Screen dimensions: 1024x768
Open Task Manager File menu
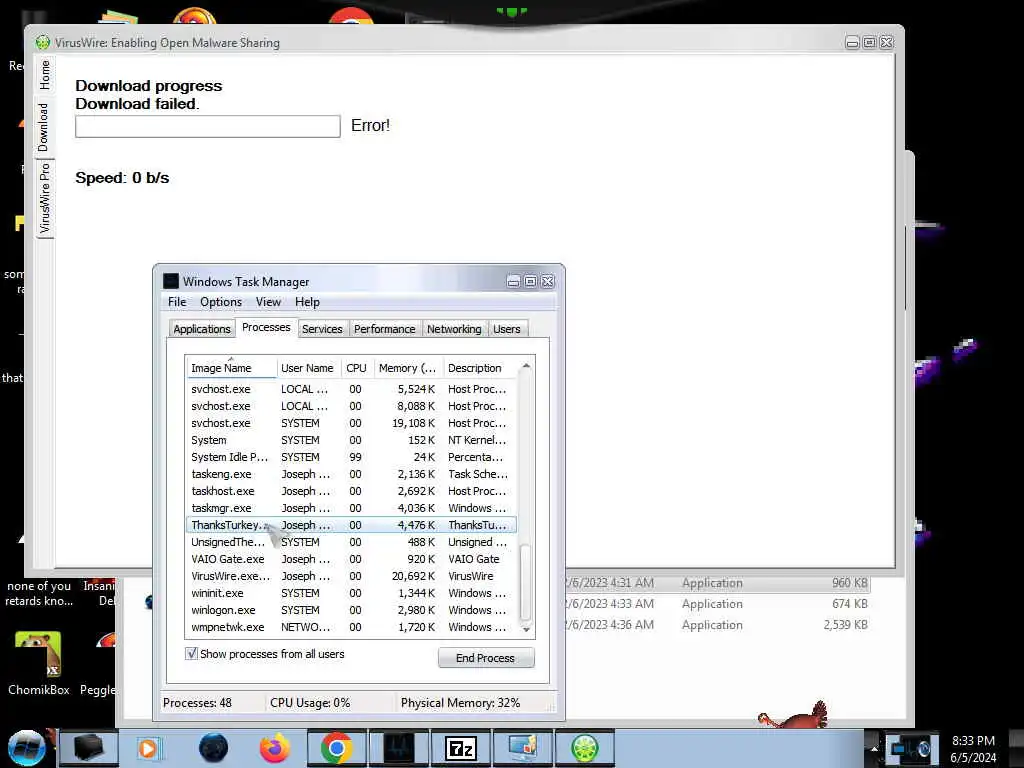(x=177, y=302)
